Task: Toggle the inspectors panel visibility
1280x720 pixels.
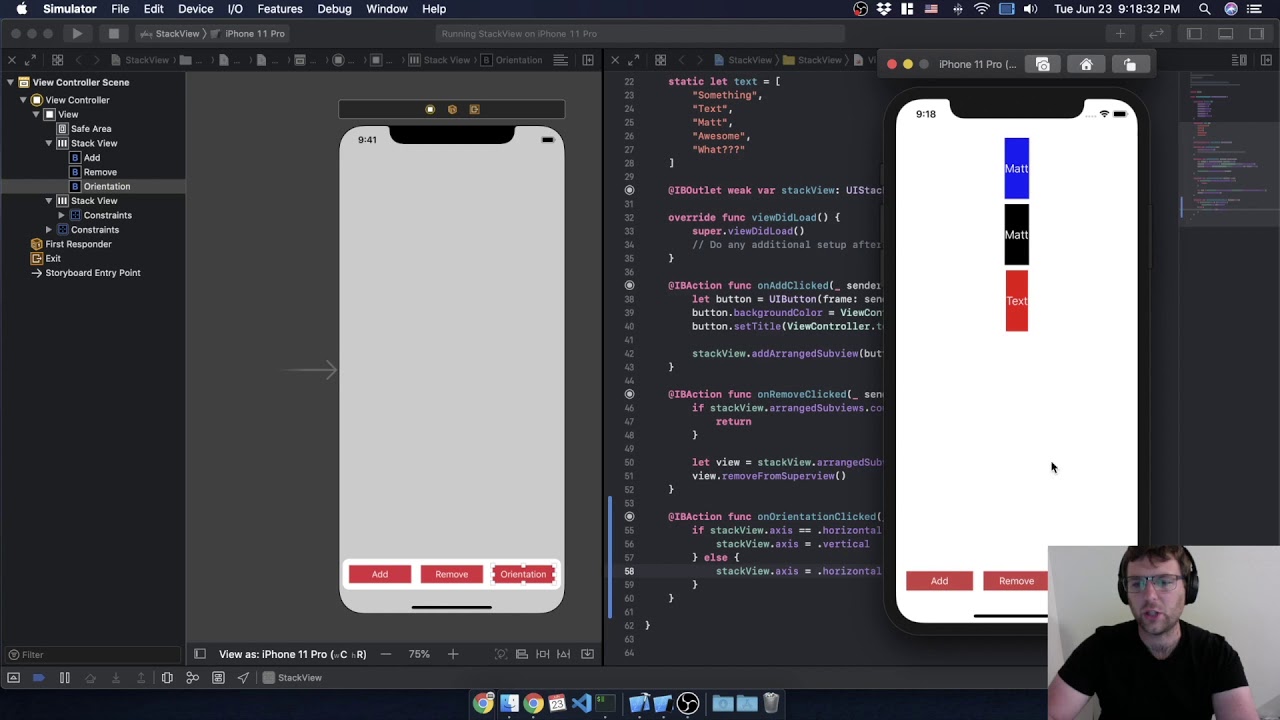Action: (1256, 33)
